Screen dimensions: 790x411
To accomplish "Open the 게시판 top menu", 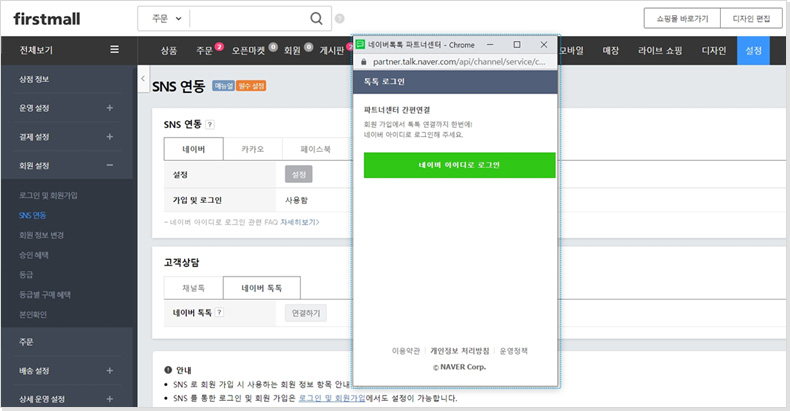I will 332,50.
